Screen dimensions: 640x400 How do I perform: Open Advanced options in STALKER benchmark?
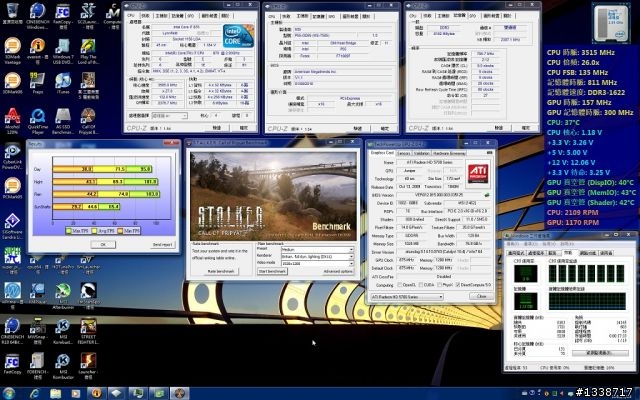coord(338,271)
